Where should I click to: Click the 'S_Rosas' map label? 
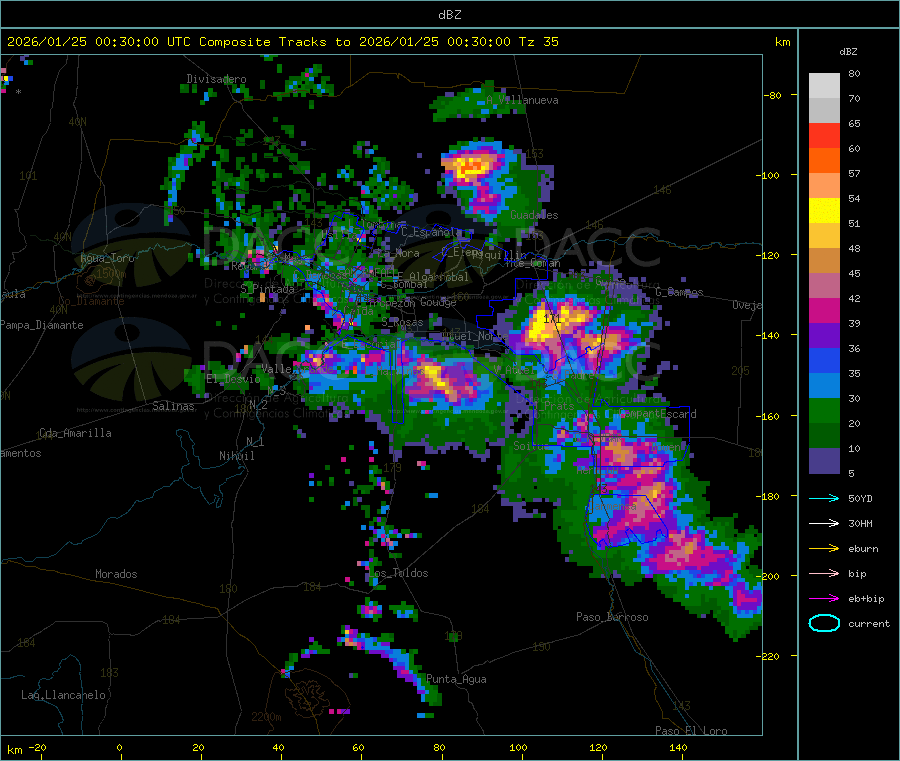point(402,323)
